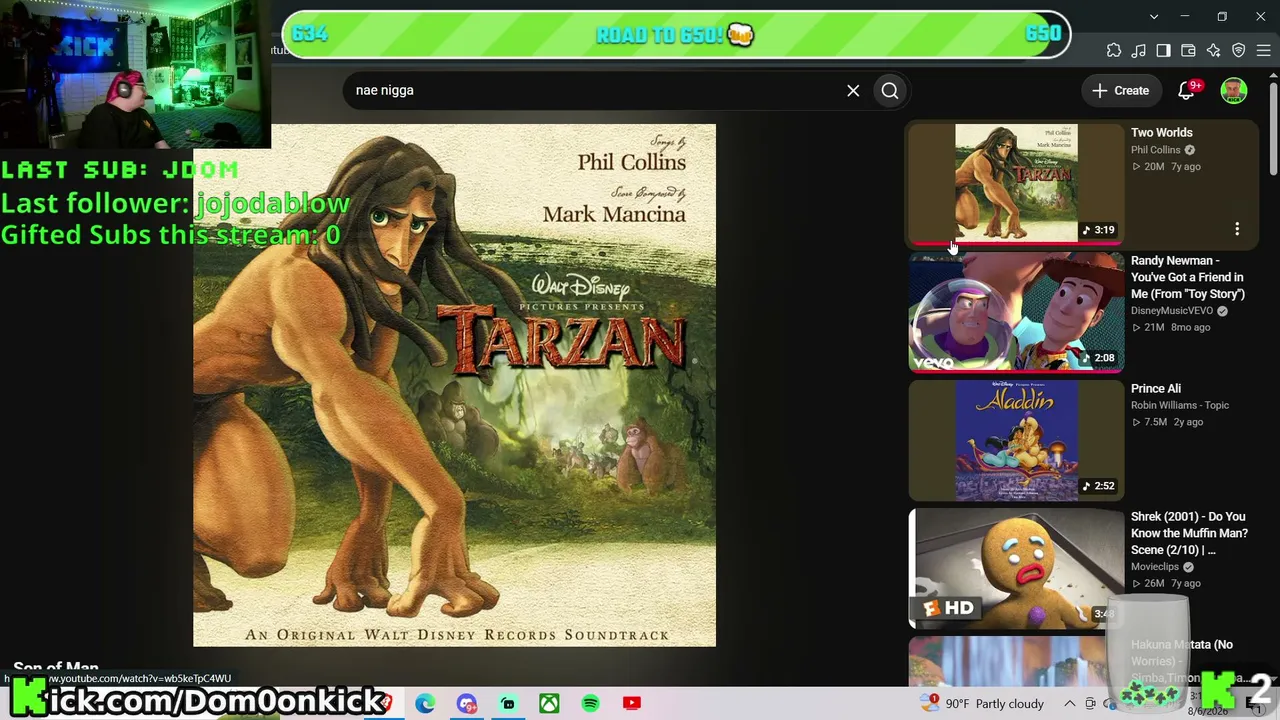Open the browser wallet icon
Image resolution: width=1280 pixels, height=720 pixels.
pos(1188,50)
